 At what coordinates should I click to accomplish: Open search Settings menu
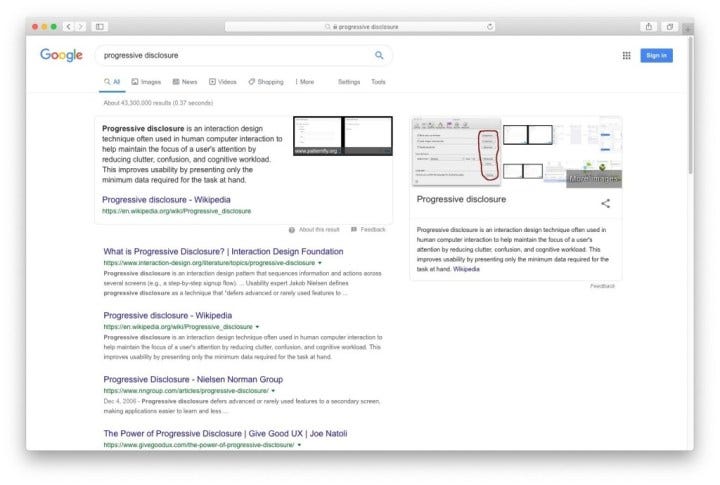[x=349, y=82]
